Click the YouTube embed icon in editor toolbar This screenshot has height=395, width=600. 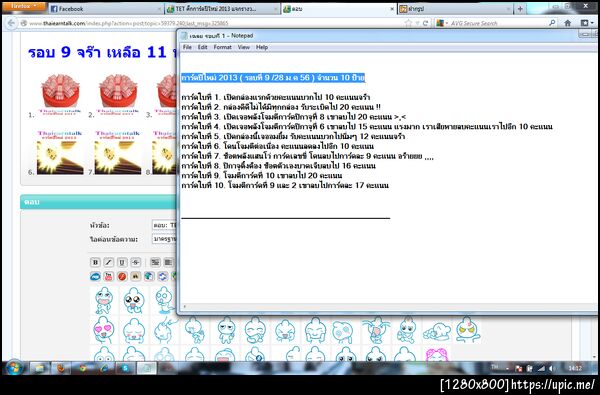tap(109, 276)
